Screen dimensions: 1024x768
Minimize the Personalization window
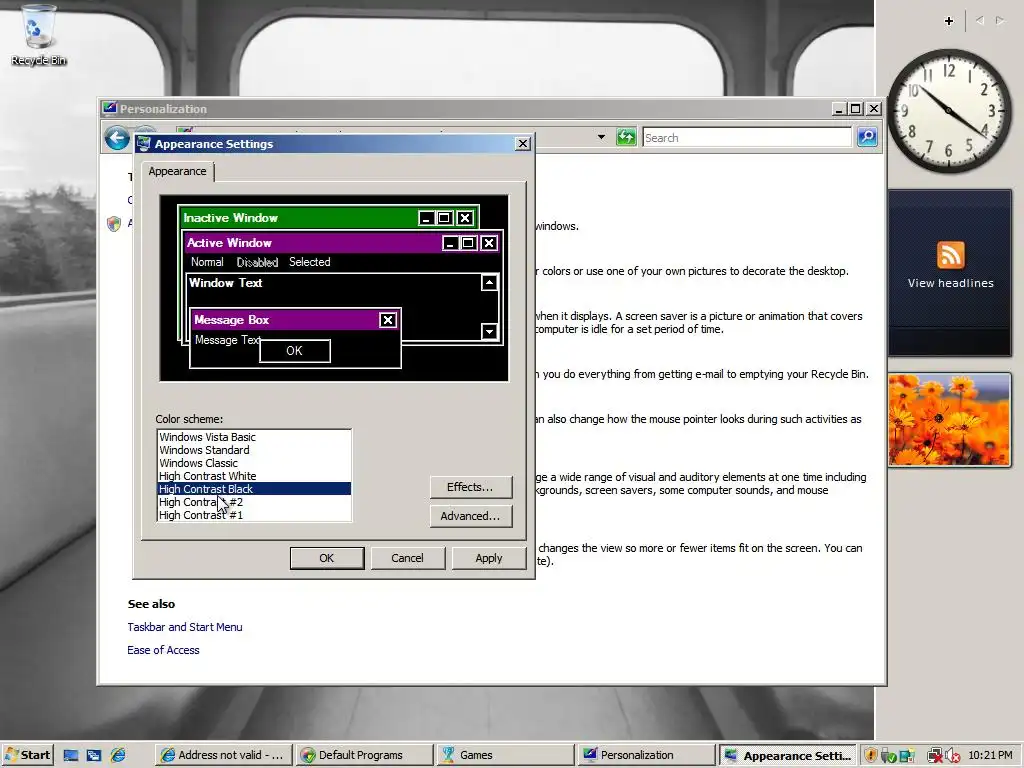[839, 109]
